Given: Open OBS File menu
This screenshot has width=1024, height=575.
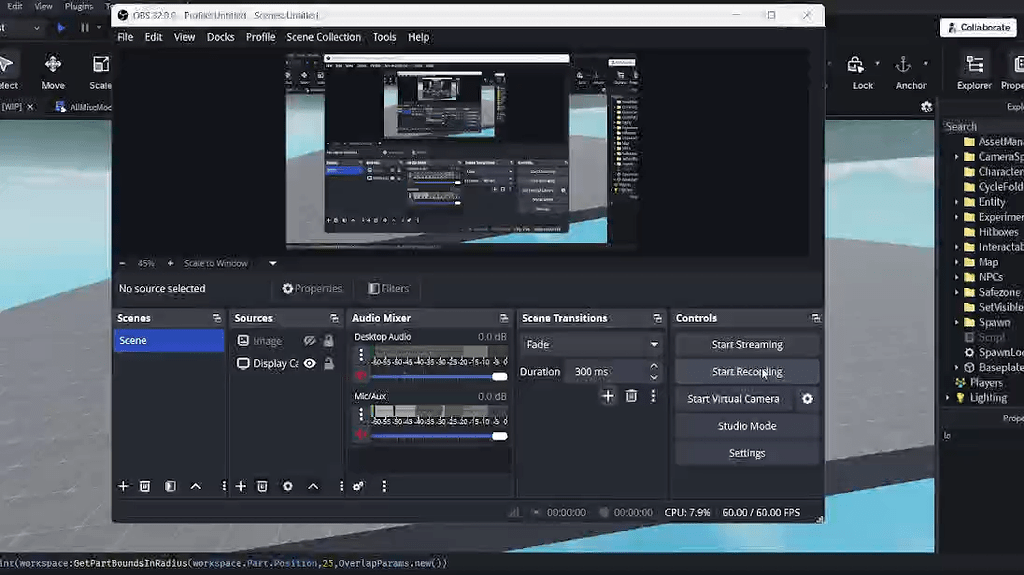Looking at the screenshot, I should point(125,37).
